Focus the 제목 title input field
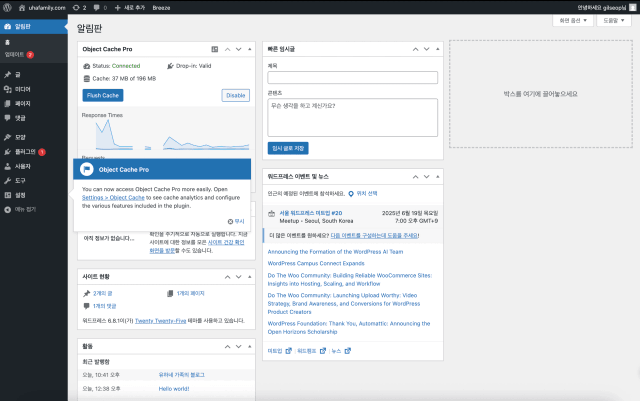This screenshot has height=401, width=640. (353, 78)
